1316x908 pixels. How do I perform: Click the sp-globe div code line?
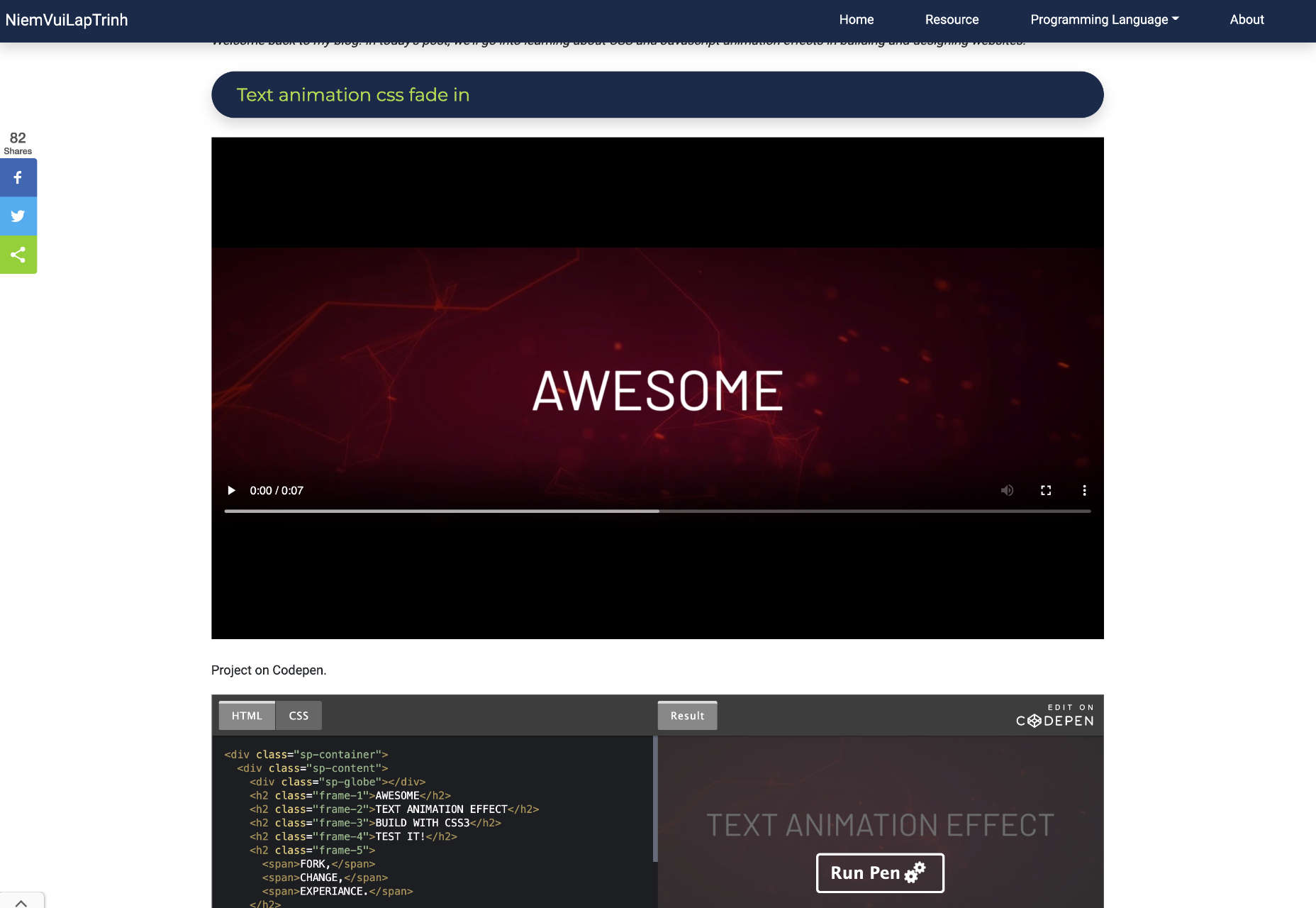coord(338,782)
